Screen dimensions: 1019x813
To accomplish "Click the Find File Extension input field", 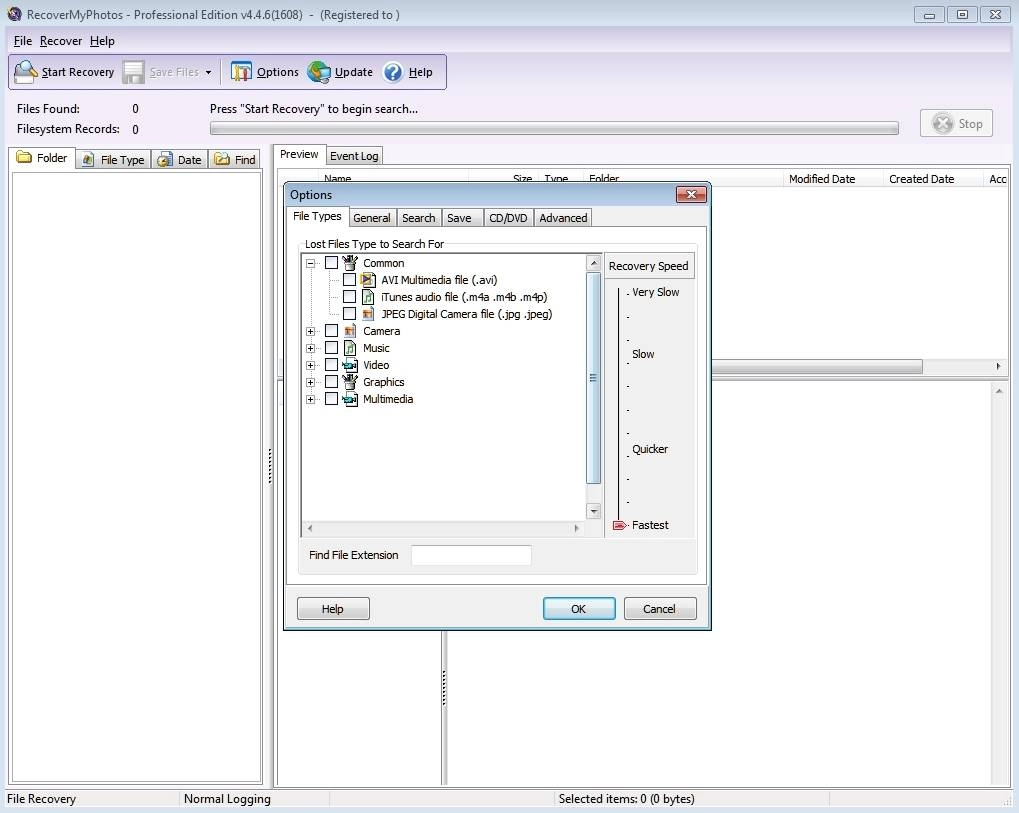I will (x=471, y=556).
